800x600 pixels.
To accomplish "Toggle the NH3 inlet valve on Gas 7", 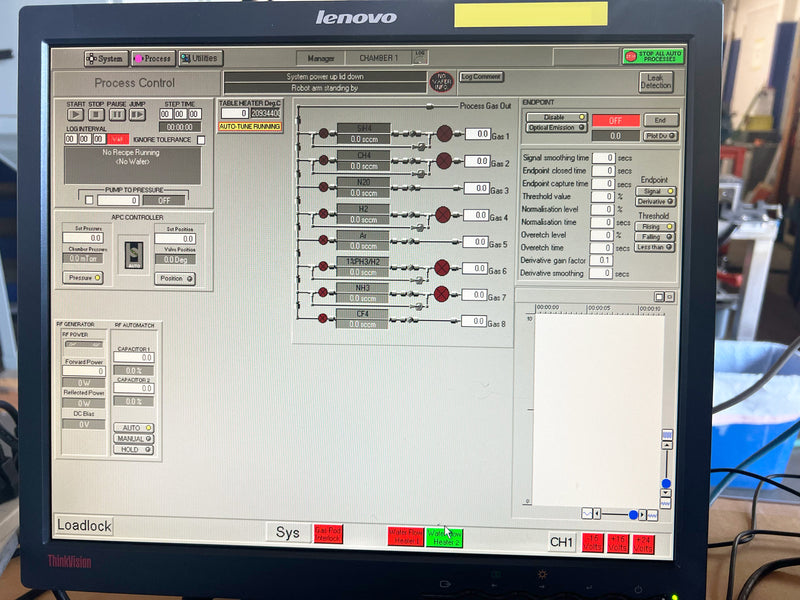I will [x=323, y=292].
